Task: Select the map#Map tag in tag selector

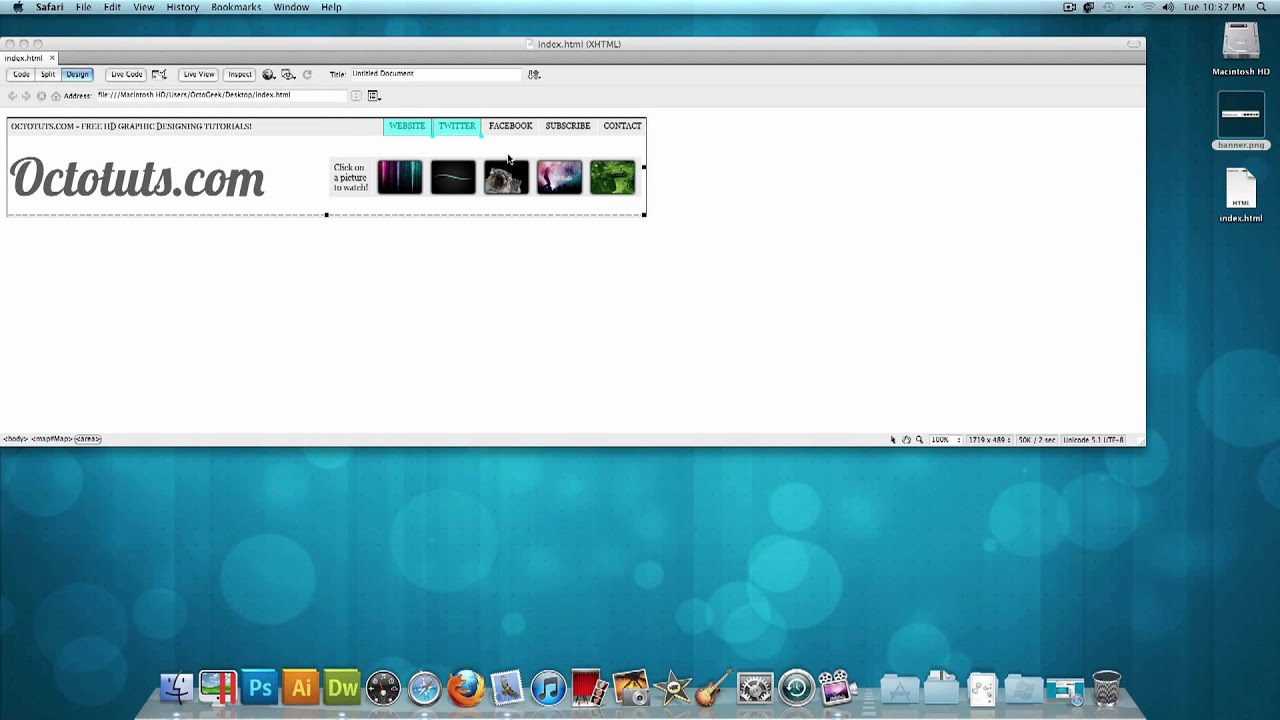Action: click(51, 439)
